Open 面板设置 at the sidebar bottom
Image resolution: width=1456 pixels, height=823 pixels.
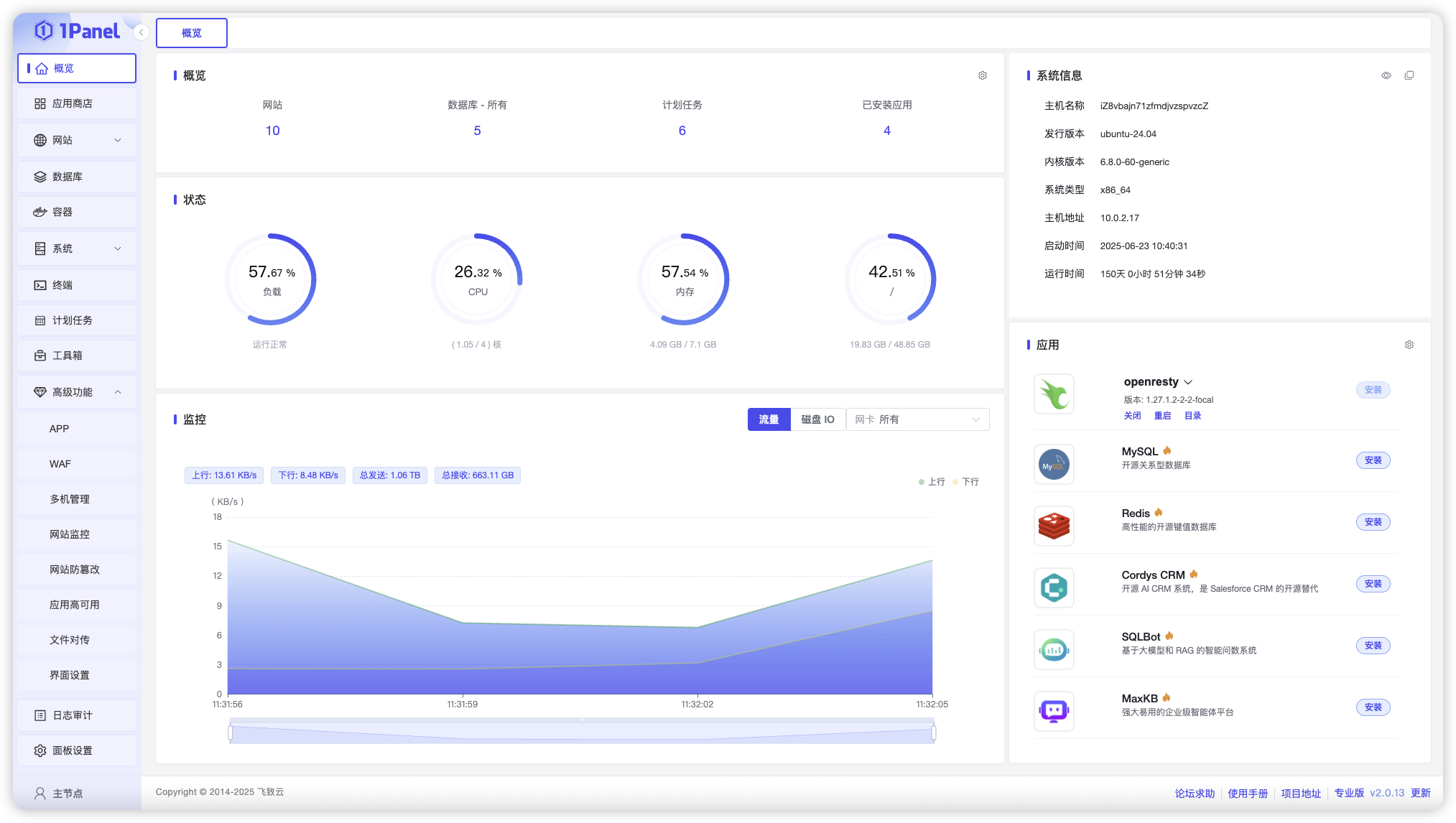(76, 750)
